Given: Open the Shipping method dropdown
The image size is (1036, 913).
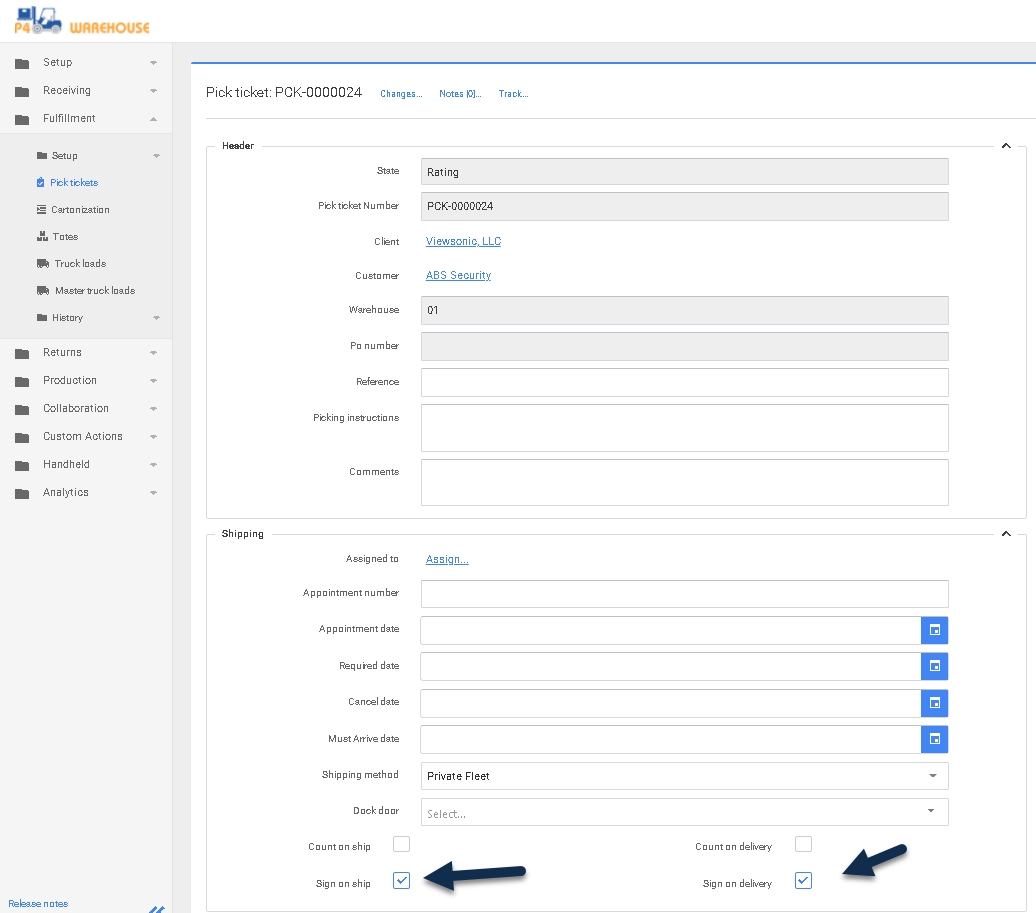Looking at the screenshot, I should click(x=684, y=776).
